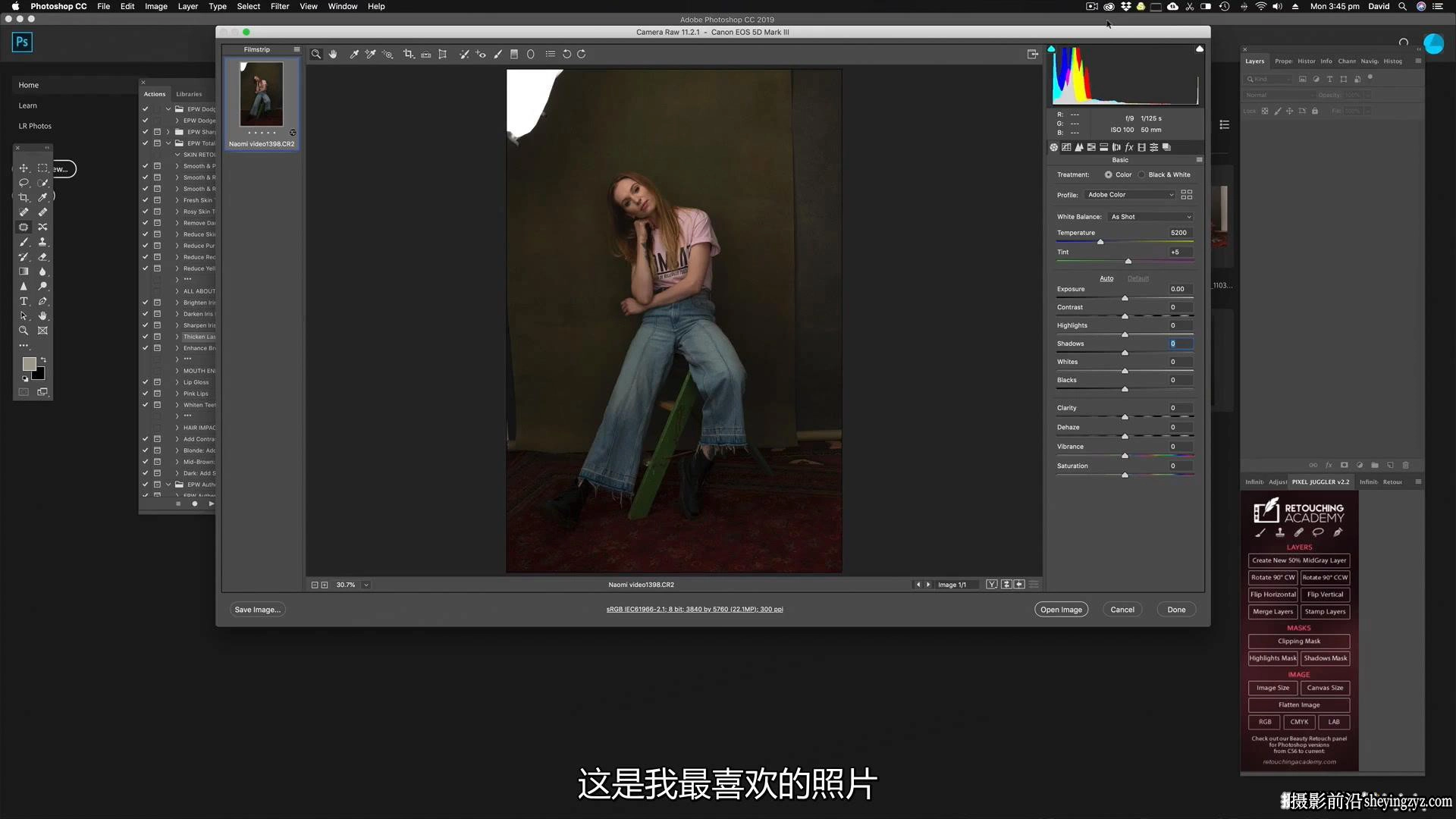The image size is (1456, 819).
Task: Open the Presets panel tab
Action: [1154, 147]
